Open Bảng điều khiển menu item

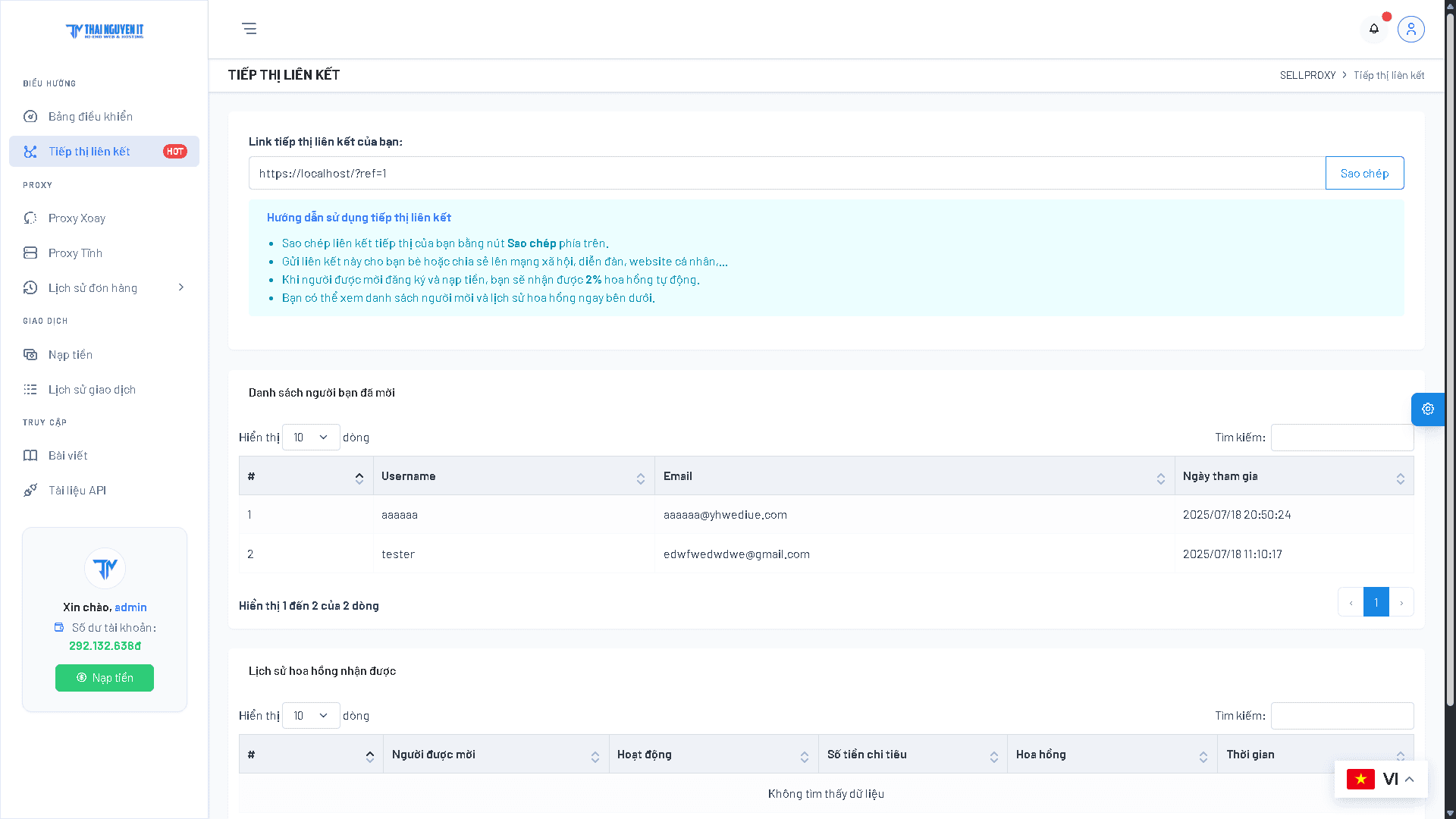(x=104, y=116)
